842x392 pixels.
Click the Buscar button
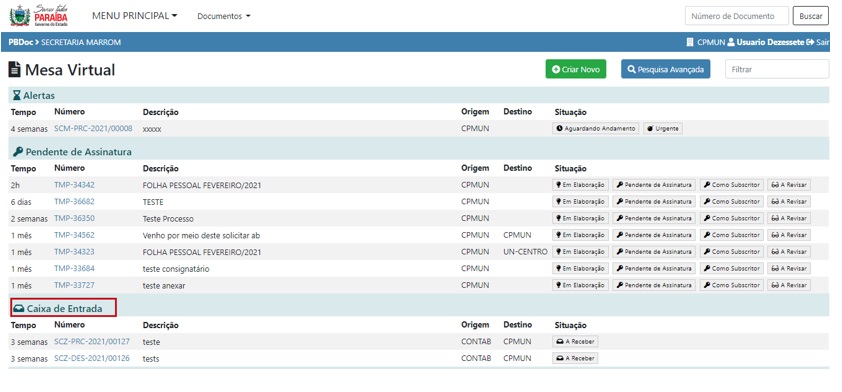click(x=810, y=16)
